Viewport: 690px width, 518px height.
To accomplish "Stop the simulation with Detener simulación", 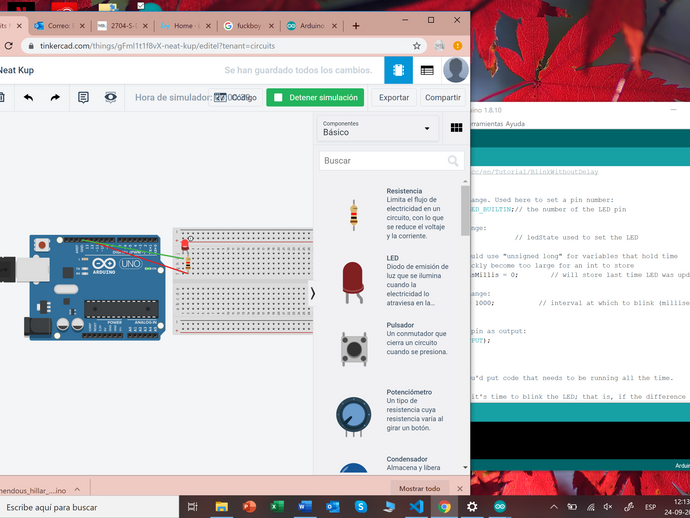I will 315,97.
